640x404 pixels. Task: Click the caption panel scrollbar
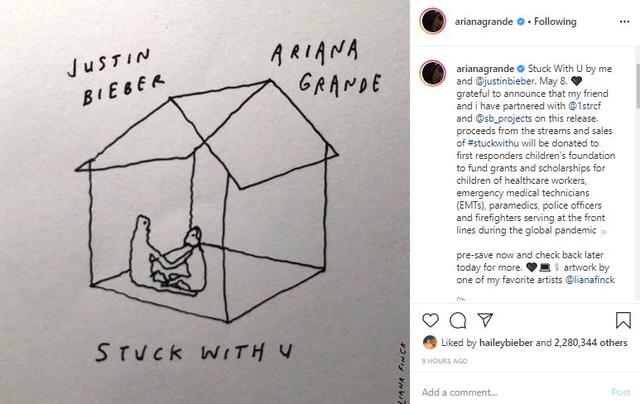coord(638,86)
